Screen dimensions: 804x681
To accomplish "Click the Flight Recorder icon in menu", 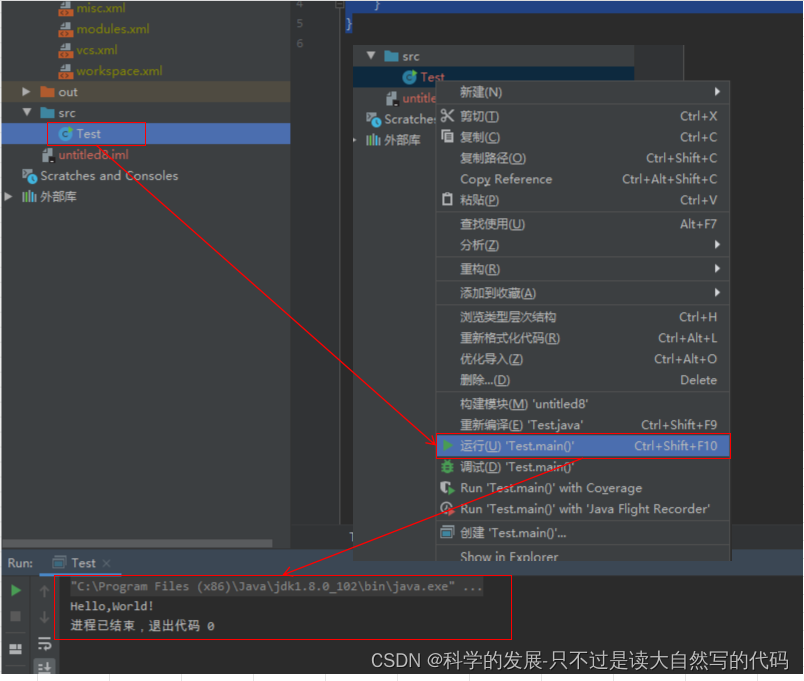I will pyautogui.click(x=447, y=509).
